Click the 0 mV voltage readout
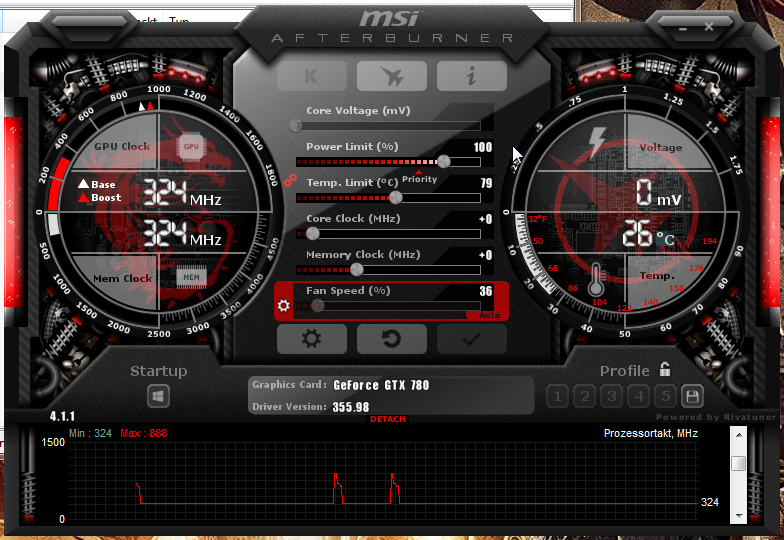This screenshot has height=540, width=784. click(658, 193)
